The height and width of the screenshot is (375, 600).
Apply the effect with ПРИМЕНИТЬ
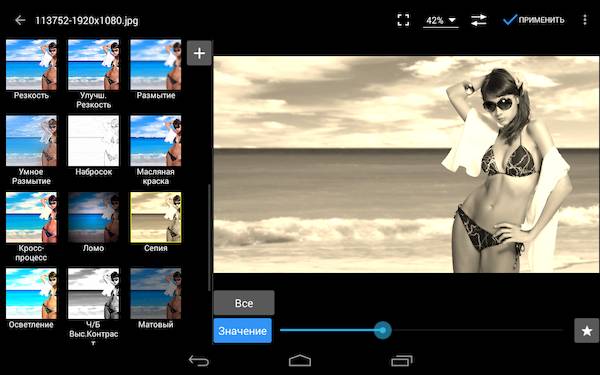coord(534,20)
